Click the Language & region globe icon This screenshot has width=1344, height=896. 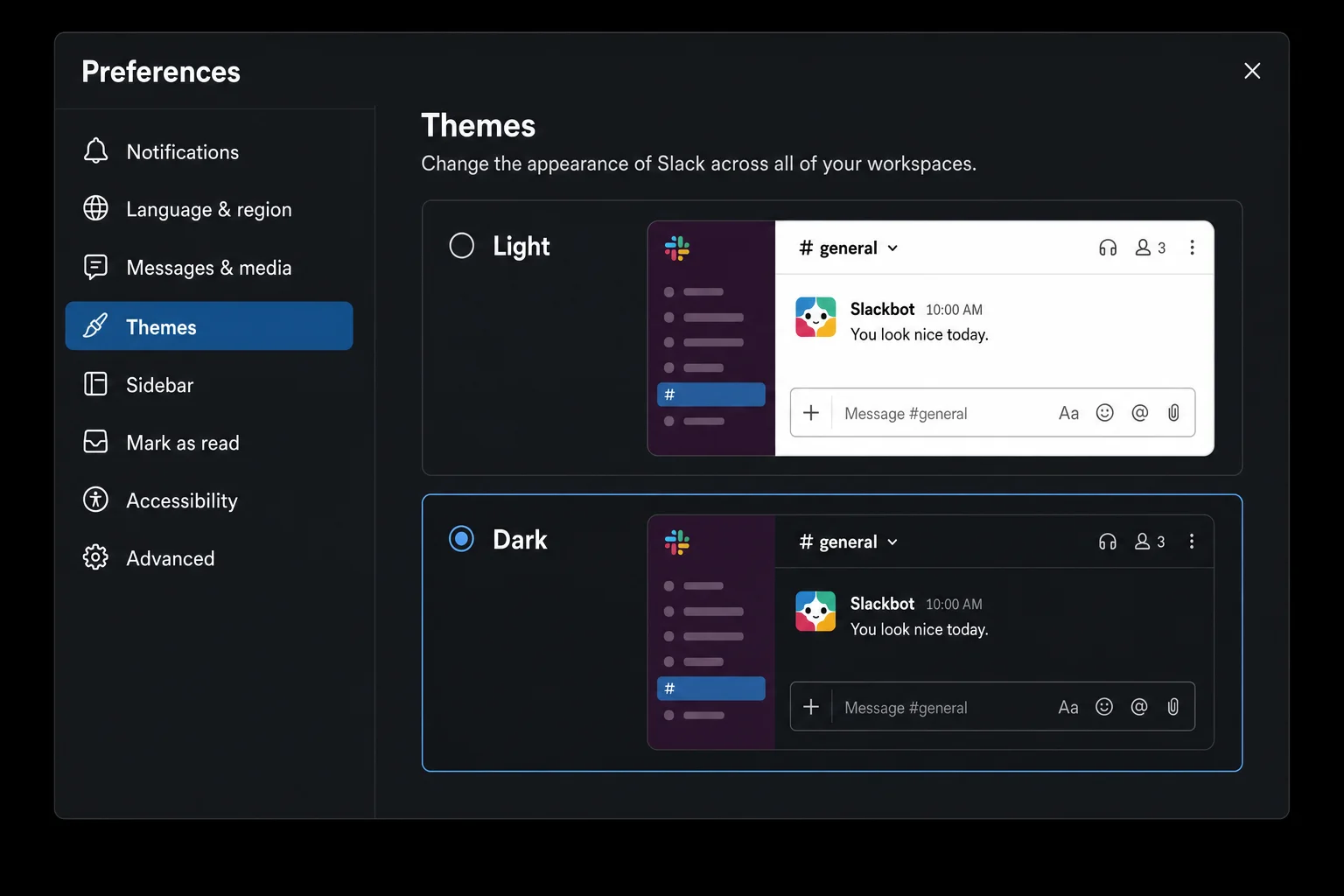point(95,208)
